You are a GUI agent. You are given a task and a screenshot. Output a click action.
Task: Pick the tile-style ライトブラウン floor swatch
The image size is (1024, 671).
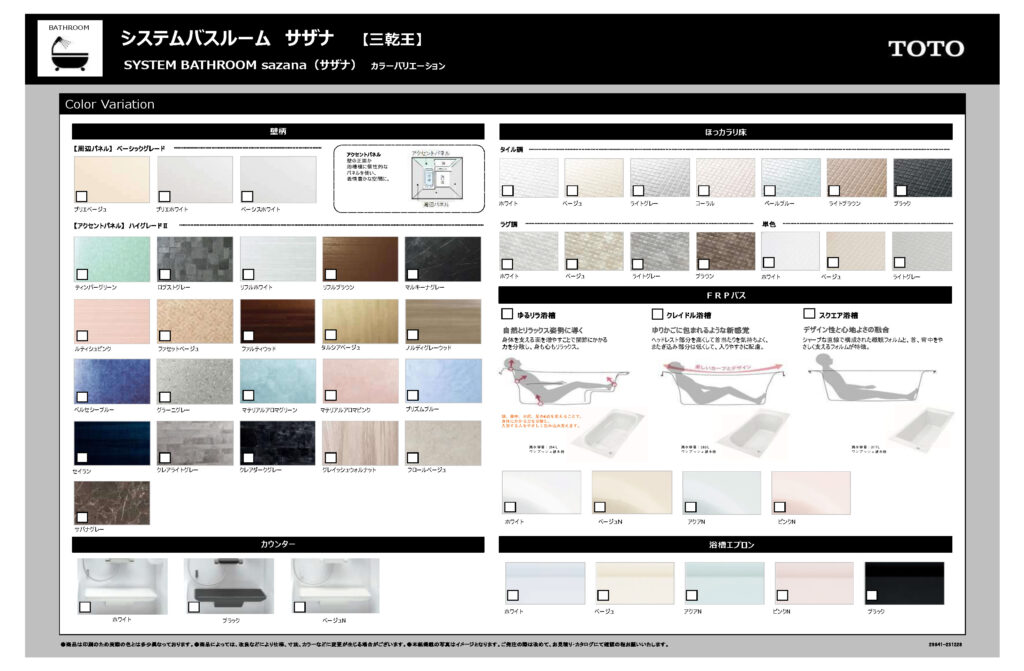pyautogui.click(x=856, y=178)
